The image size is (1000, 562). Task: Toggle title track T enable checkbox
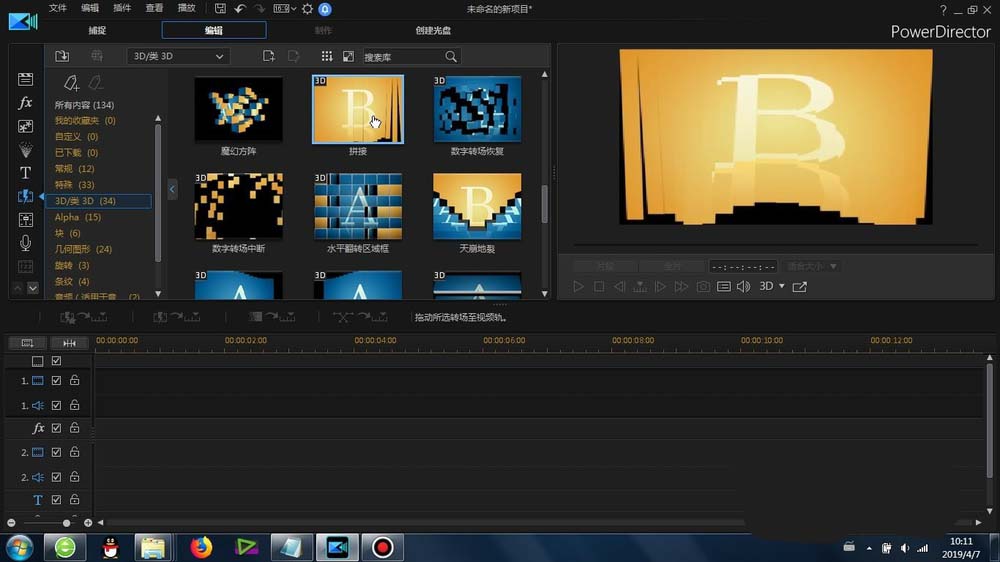56,499
